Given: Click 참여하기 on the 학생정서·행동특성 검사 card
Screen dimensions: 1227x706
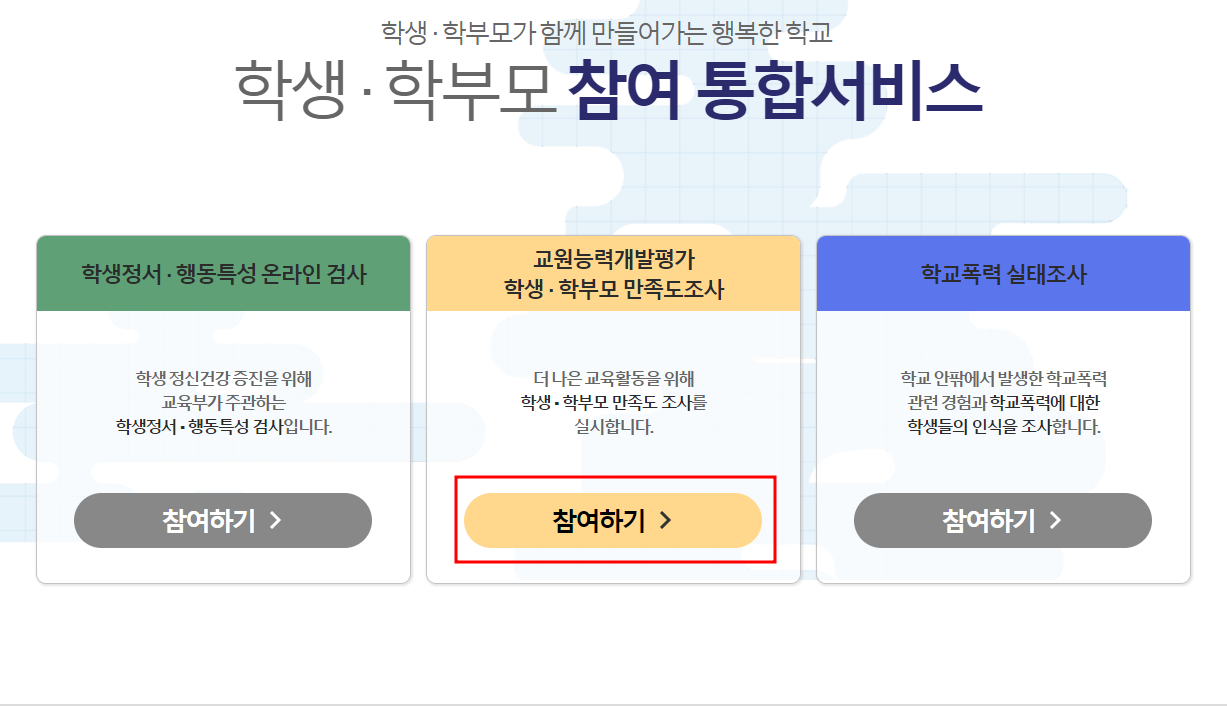Looking at the screenshot, I should pyautogui.click(x=222, y=520).
